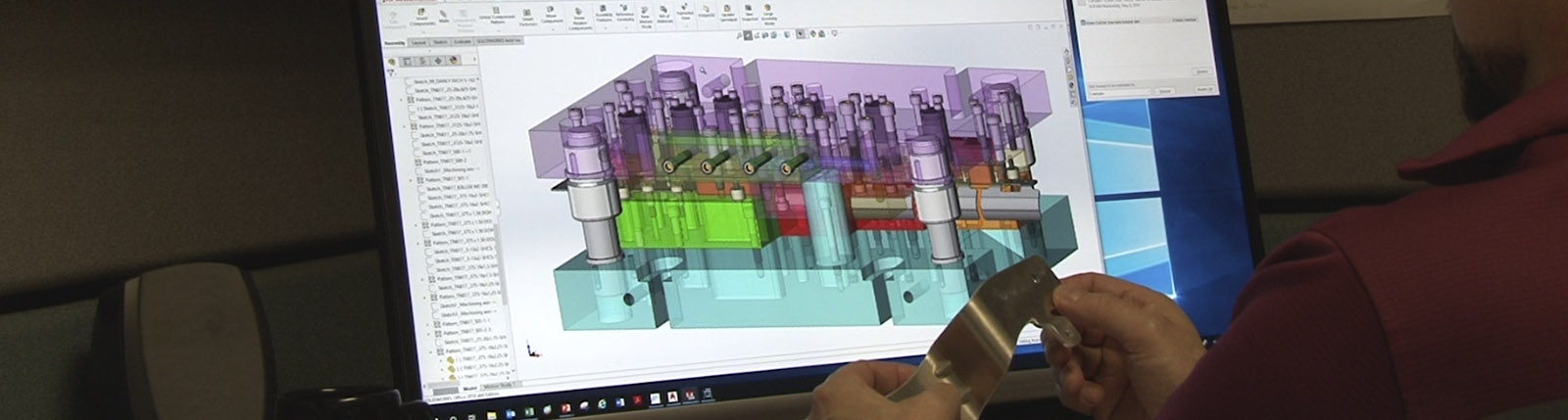
Task: Open snooze duration dropdown in reminder window
Action: pos(1120,91)
